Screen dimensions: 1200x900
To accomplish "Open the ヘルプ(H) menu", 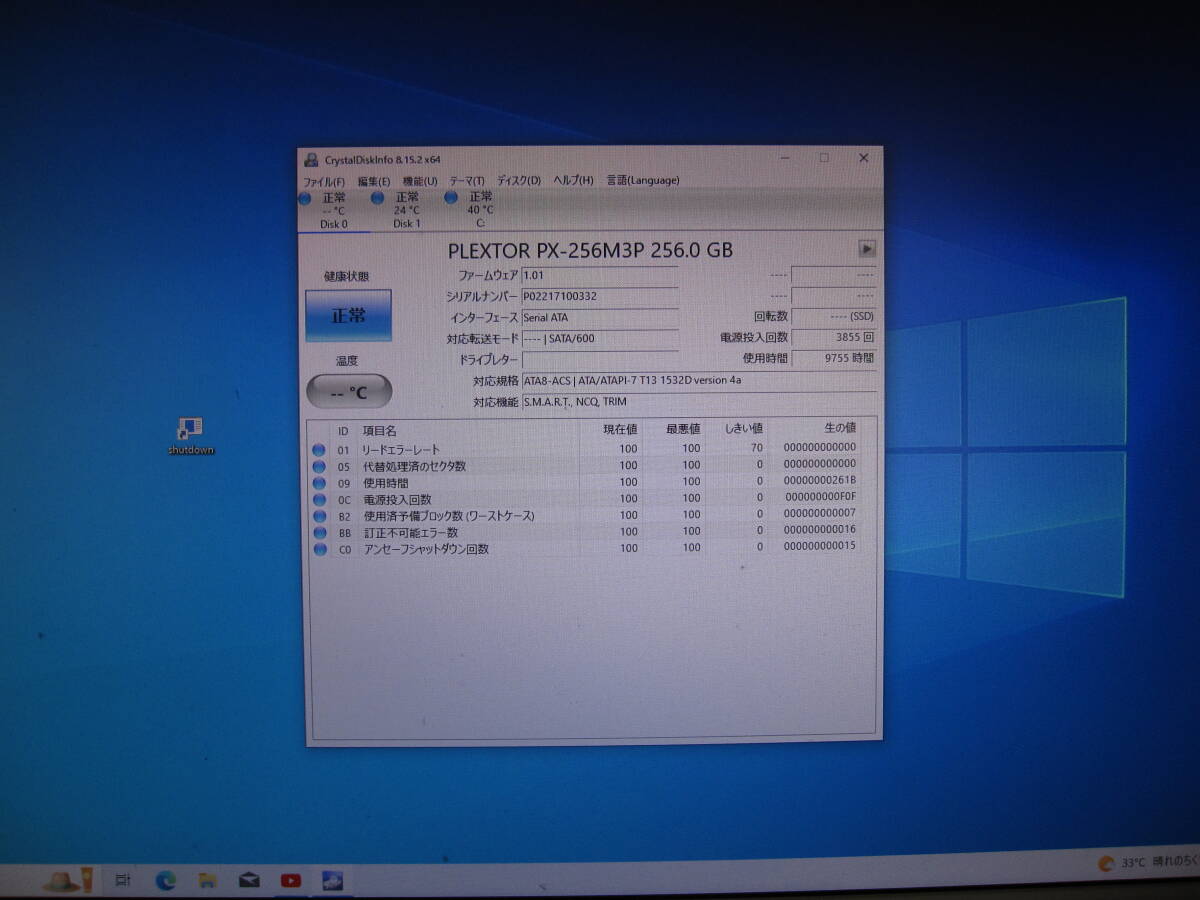I will click(x=573, y=181).
